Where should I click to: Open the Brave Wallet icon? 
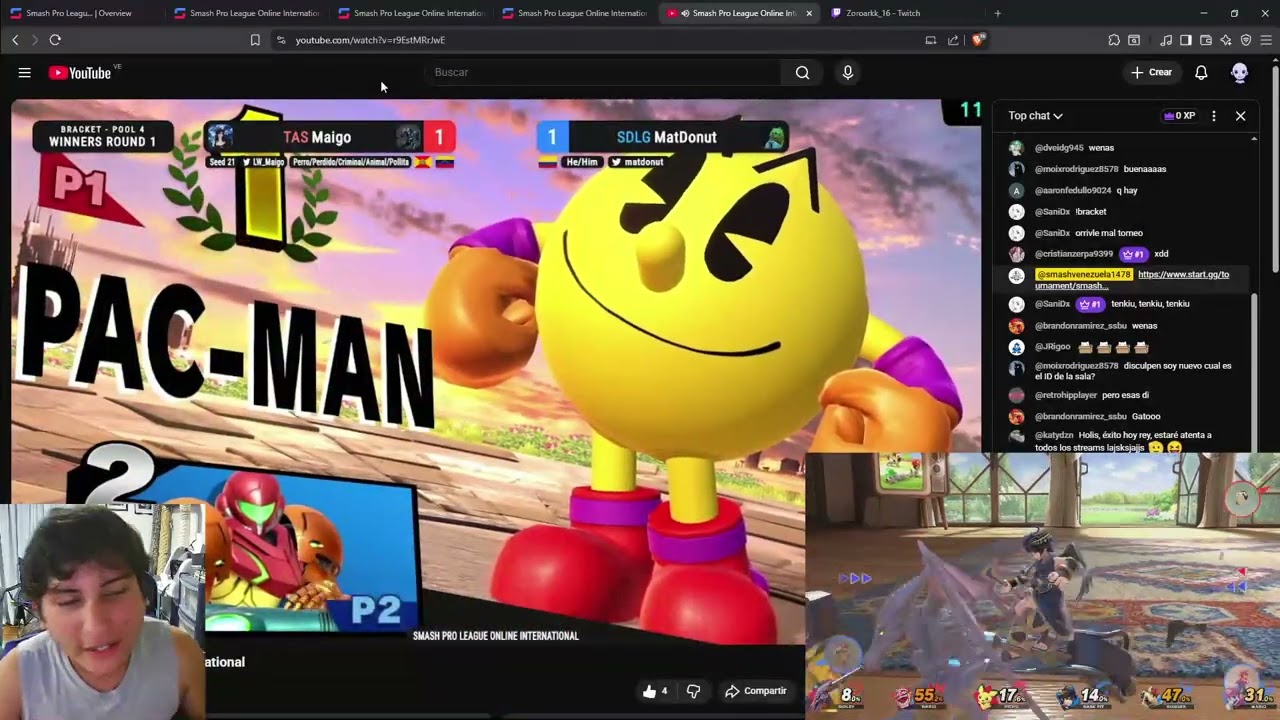(1206, 40)
